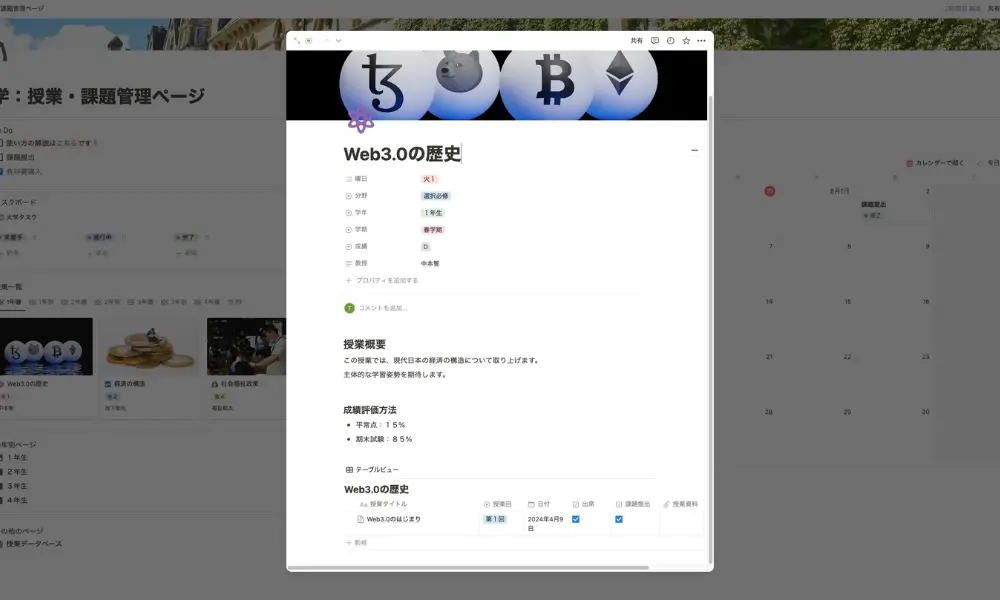The image size is (1000, 600).
Task: Click the 授業日 column header icon
Action: [487, 504]
